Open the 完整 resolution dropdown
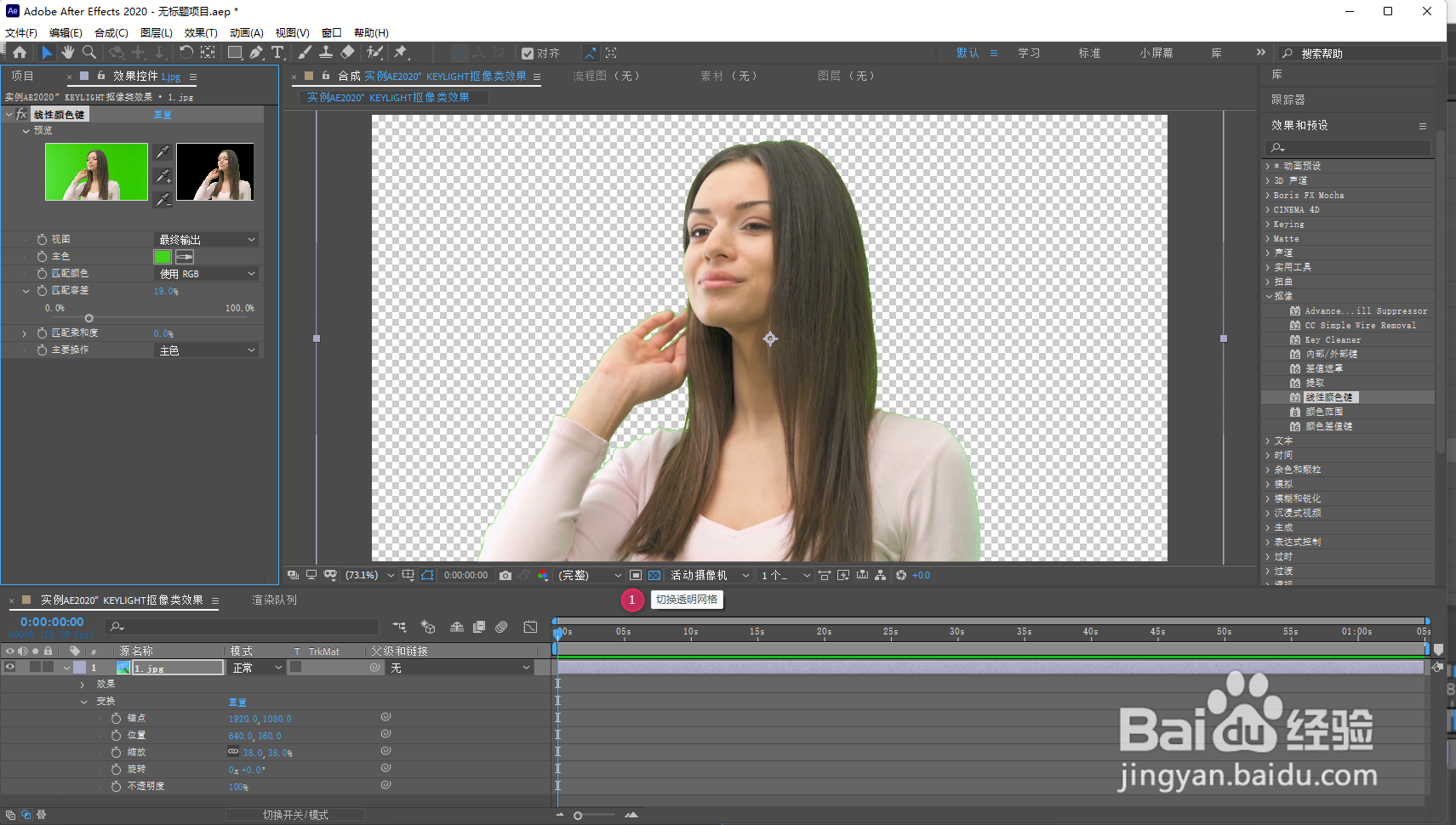 [590, 576]
